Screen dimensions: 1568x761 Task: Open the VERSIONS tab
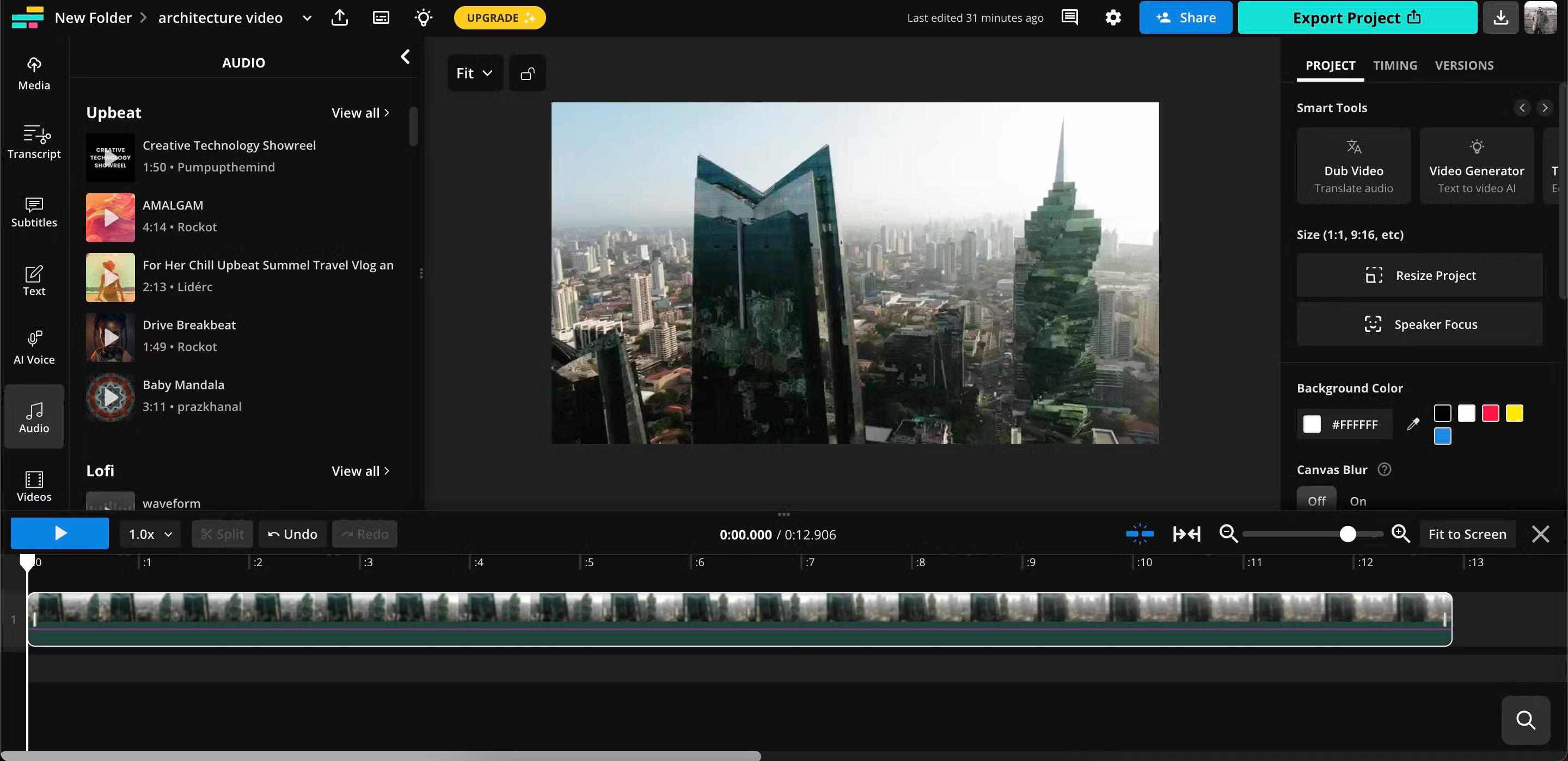click(x=1465, y=65)
